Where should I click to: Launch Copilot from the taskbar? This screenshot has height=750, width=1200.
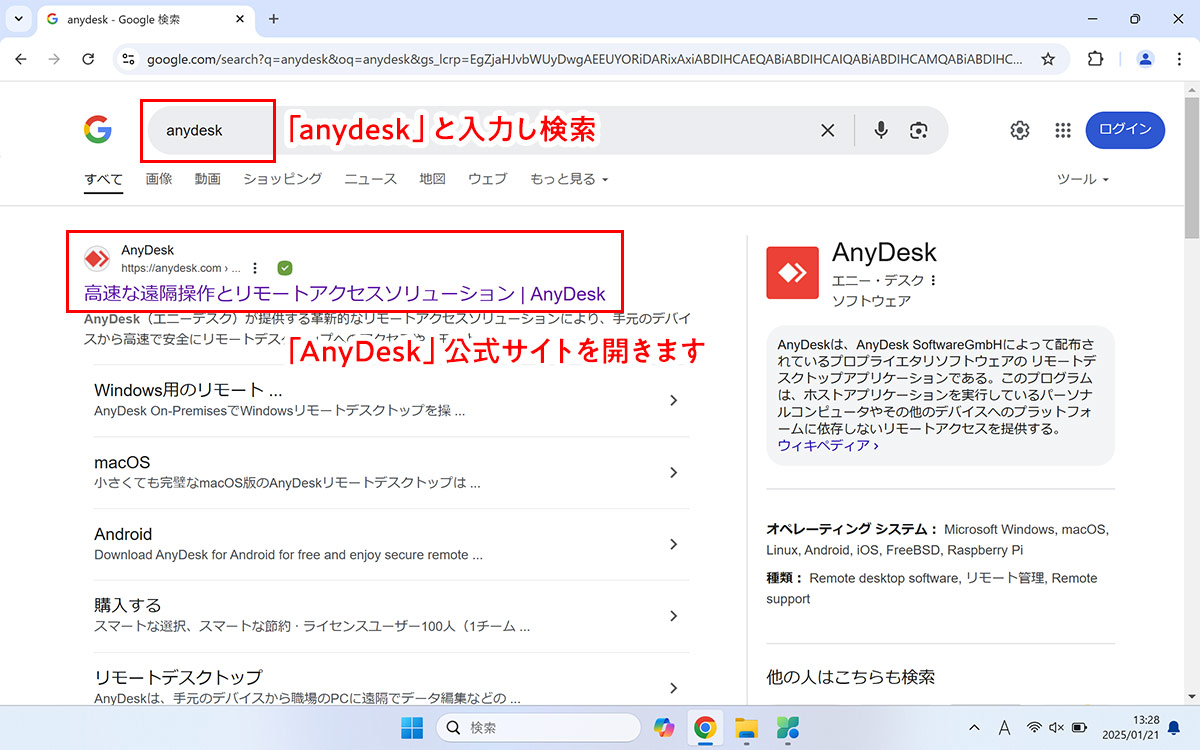point(664,727)
